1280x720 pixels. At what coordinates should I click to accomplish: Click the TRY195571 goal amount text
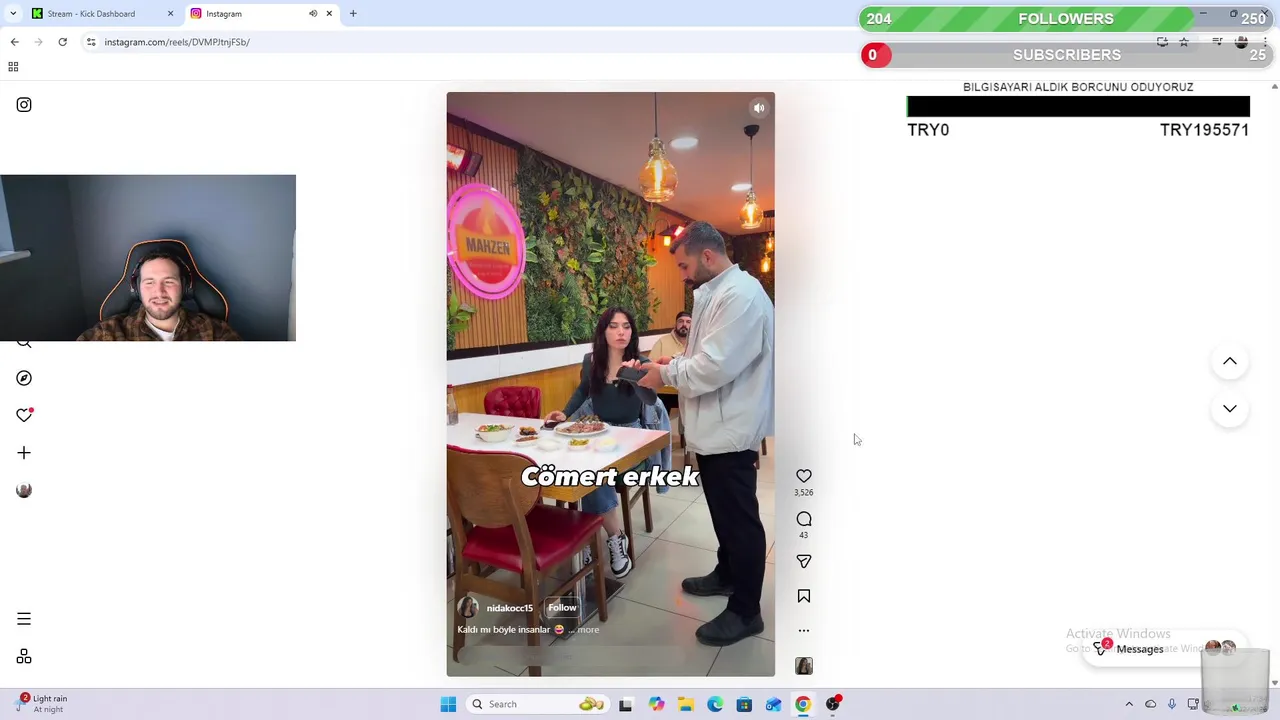pos(1204,130)
